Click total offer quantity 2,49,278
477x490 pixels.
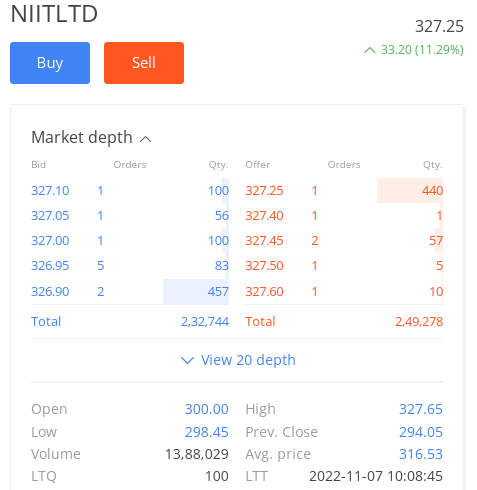point(419,322)
